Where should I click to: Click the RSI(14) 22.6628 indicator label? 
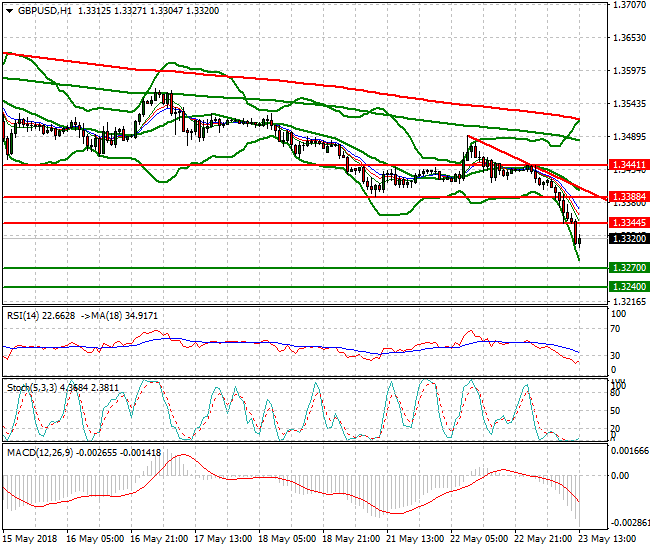[41, 316]
